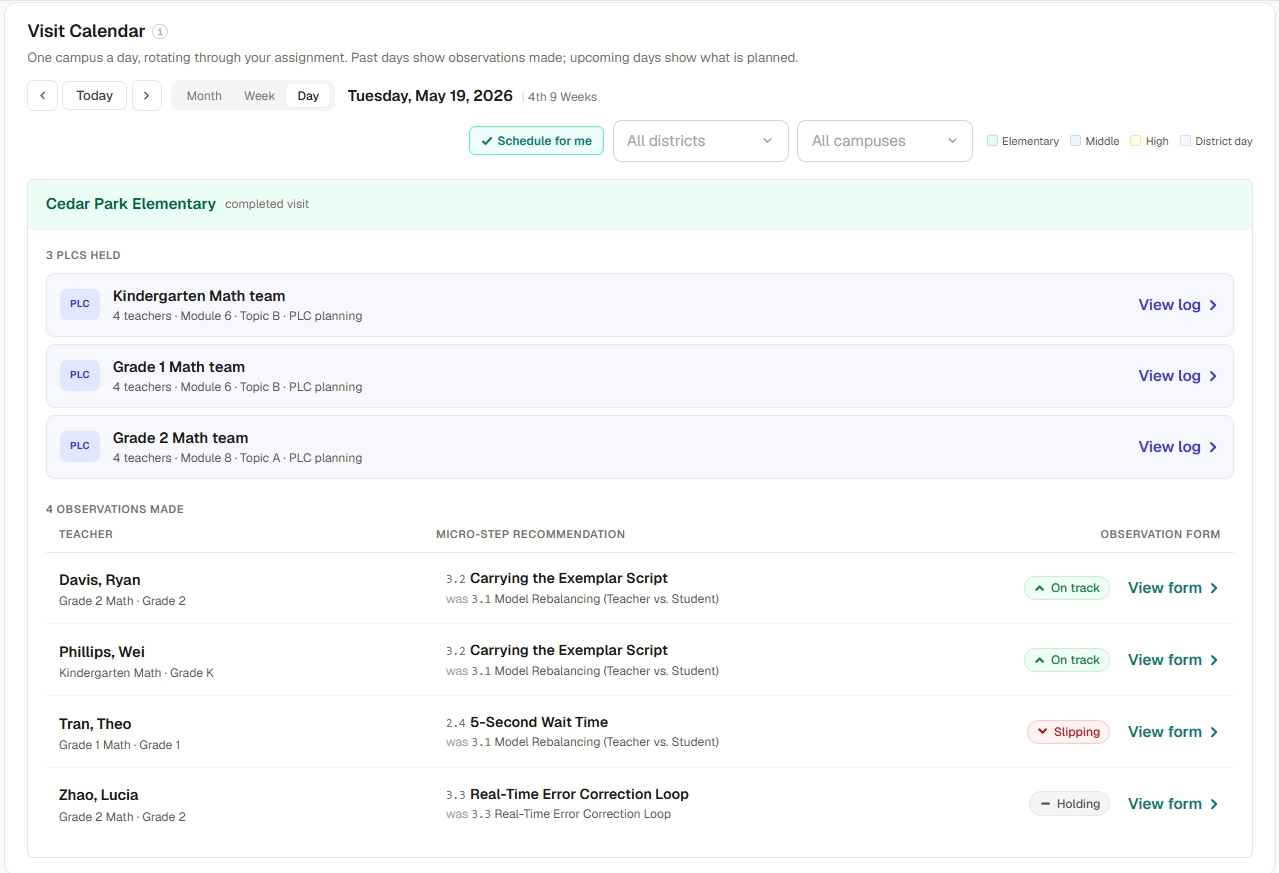Open the Visit Calendar info icon
This screenshot has height=873, width=1279.
pos(160,32)
